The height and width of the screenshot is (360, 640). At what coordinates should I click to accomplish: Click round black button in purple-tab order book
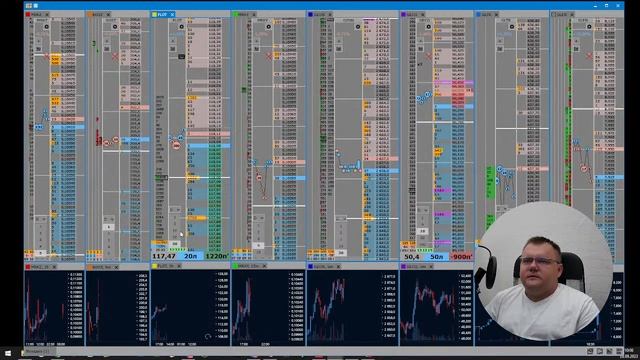[428, 27]
